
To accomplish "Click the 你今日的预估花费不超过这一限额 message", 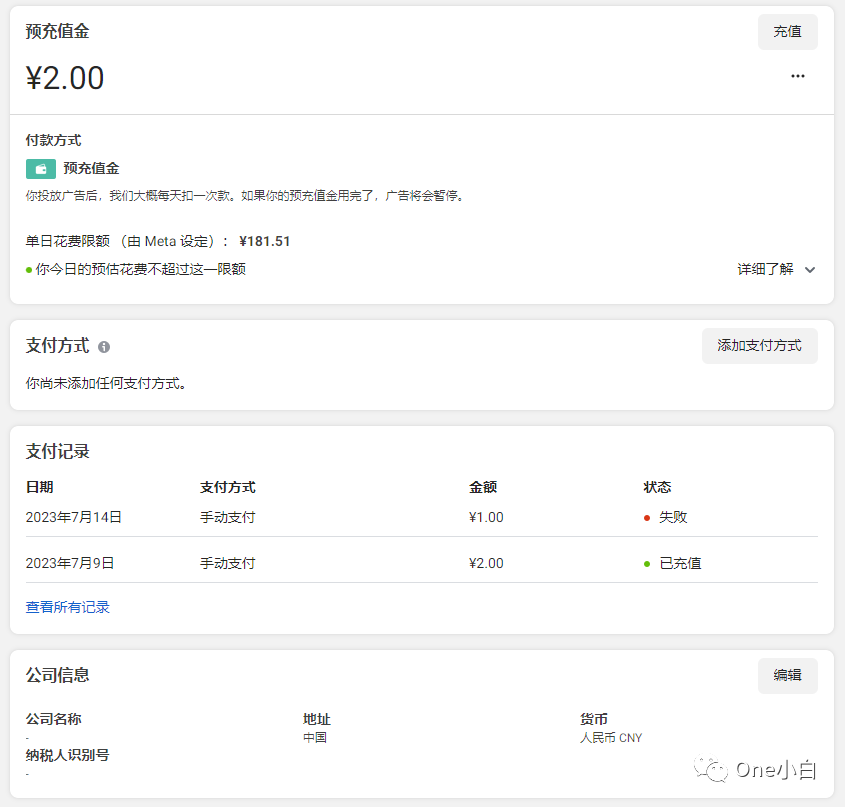I will (x=141, y=269).
